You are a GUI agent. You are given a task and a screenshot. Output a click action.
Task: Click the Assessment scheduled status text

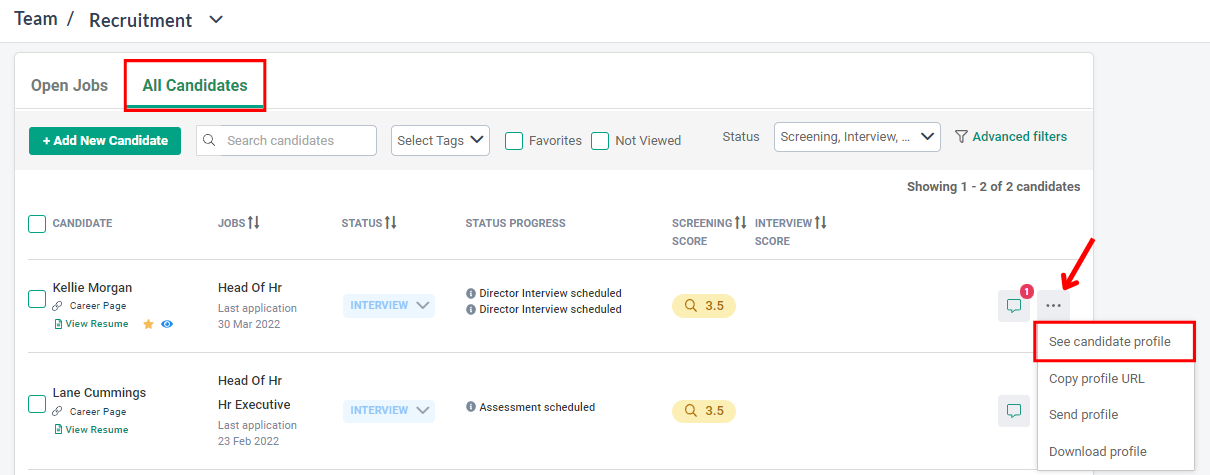(537, 407)
